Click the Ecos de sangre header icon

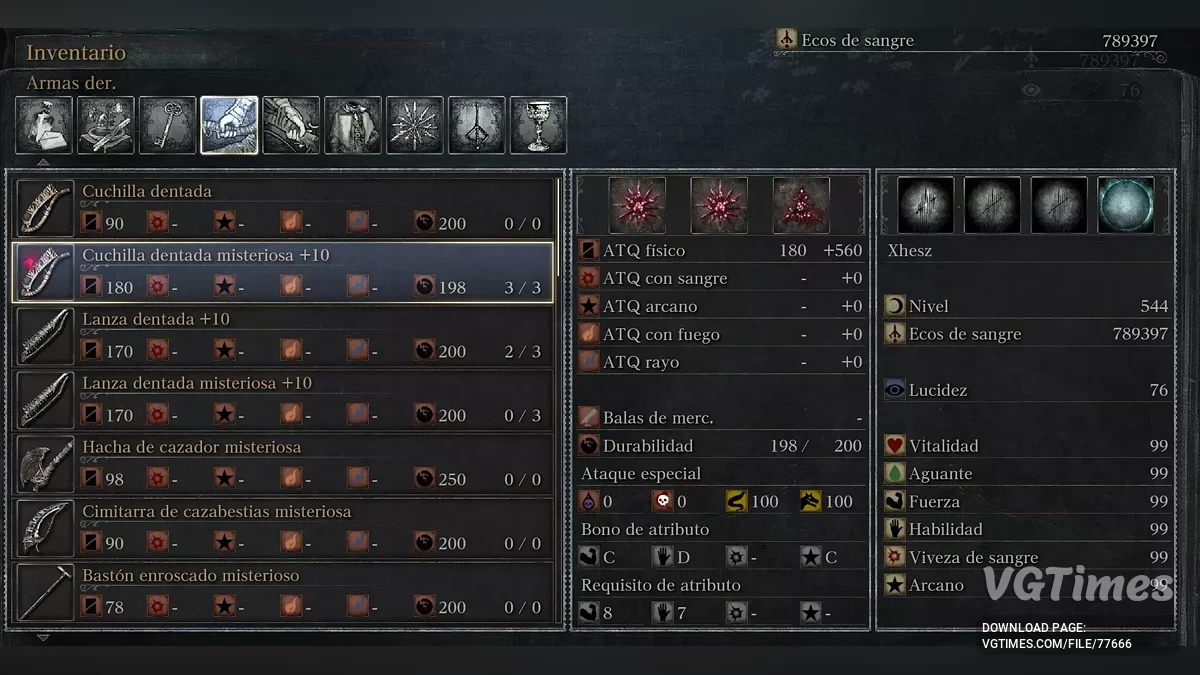787,40
